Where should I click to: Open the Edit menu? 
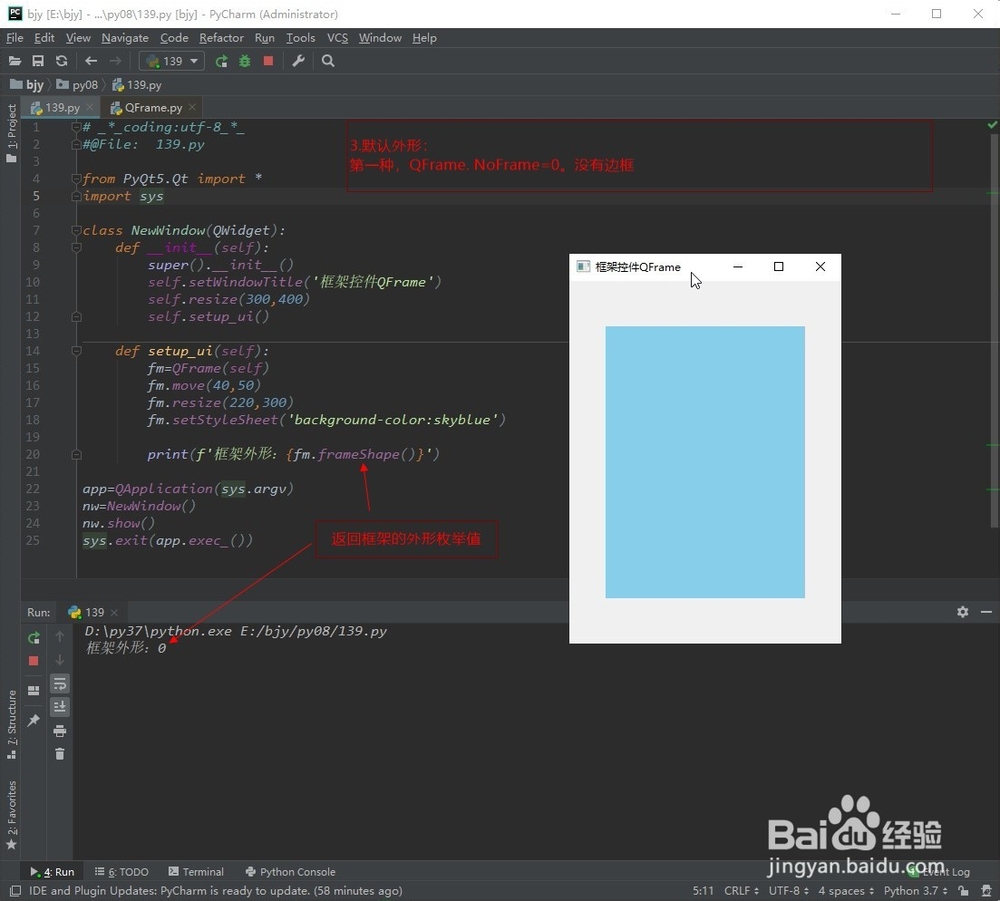[x=44, y=38]
